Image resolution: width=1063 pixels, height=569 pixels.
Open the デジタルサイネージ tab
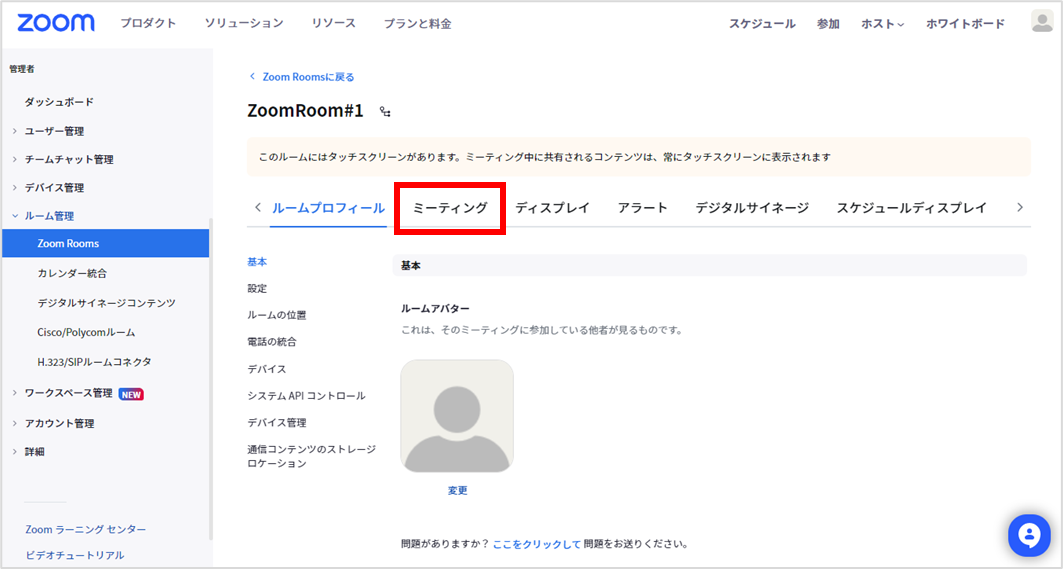pos(752,208)
